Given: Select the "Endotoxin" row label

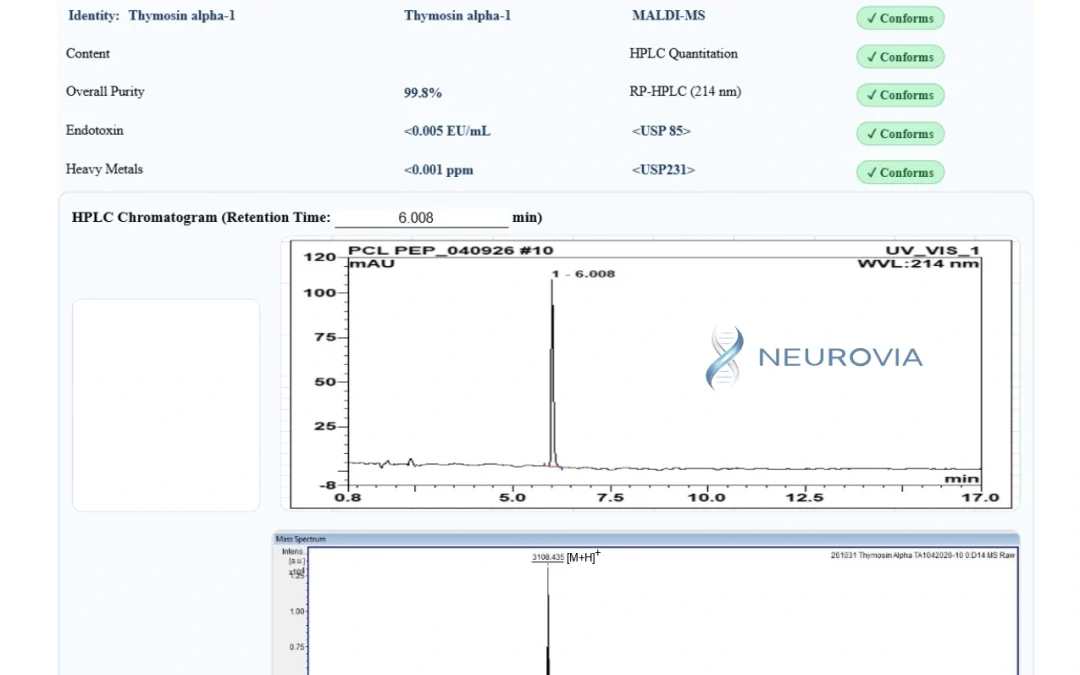Looking at the screenshot, I should pyautogui.click(x=94, y=130).
